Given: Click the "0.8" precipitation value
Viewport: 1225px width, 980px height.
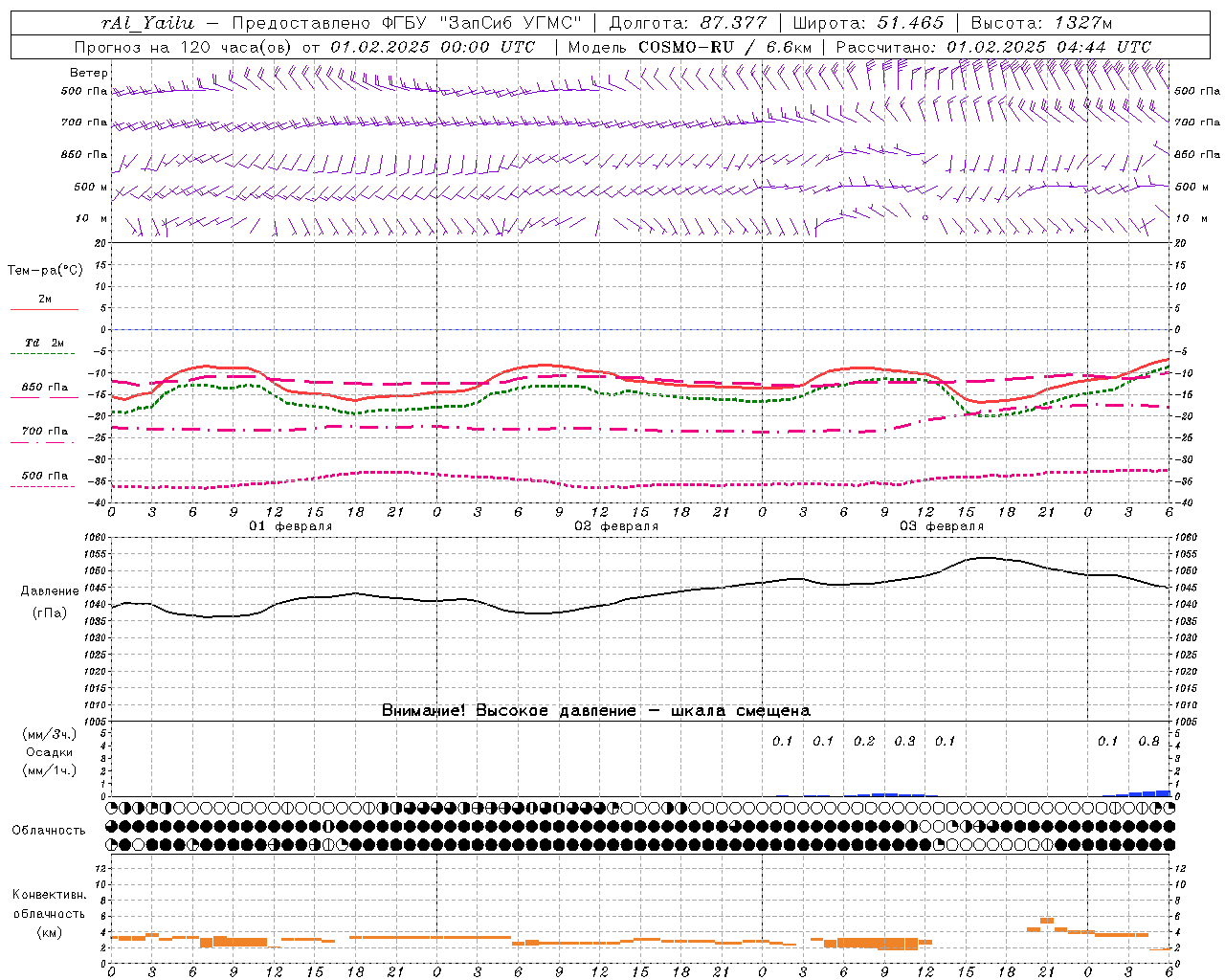Looking at the screenshot, I should [1148, 741].
